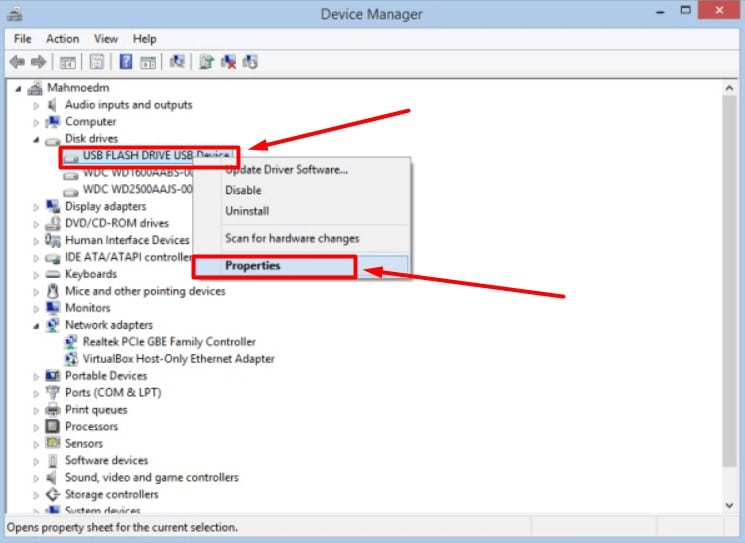
Task: Click the Forward arrow in toolbar
Action: pyautogui.click(x=37, y=62)
